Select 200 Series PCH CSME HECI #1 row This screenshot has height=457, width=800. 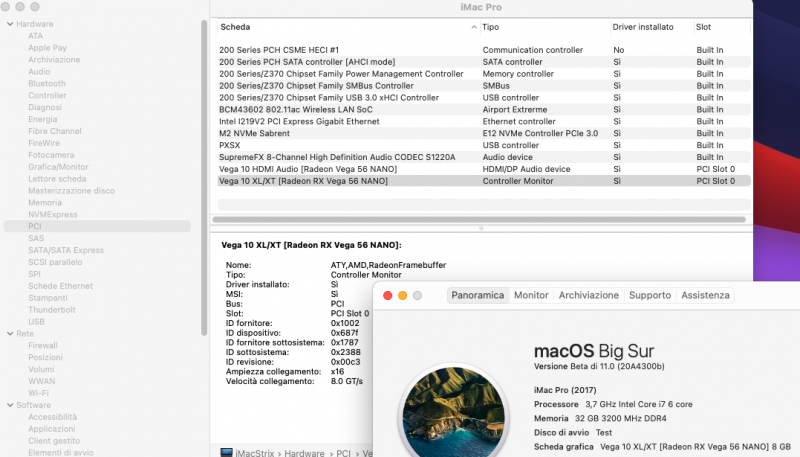(x=484, y=50)
